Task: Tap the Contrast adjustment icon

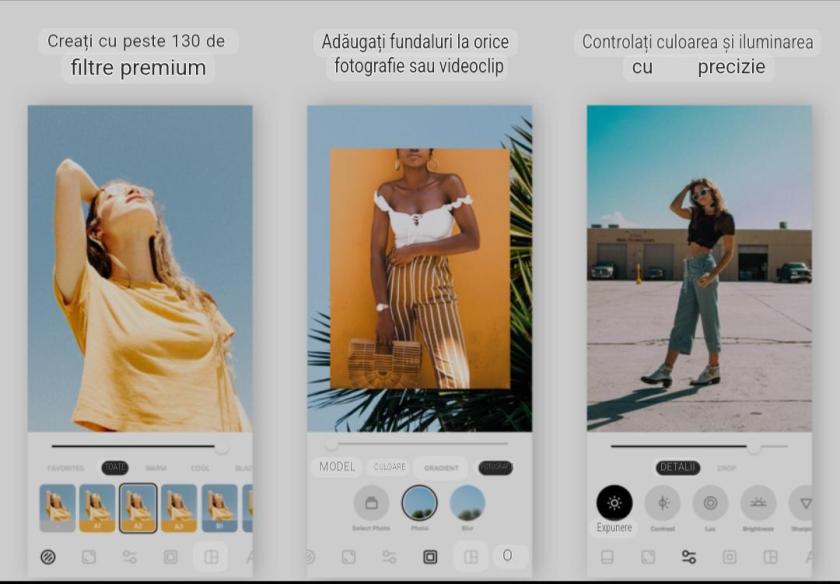Action: point(662,502)
